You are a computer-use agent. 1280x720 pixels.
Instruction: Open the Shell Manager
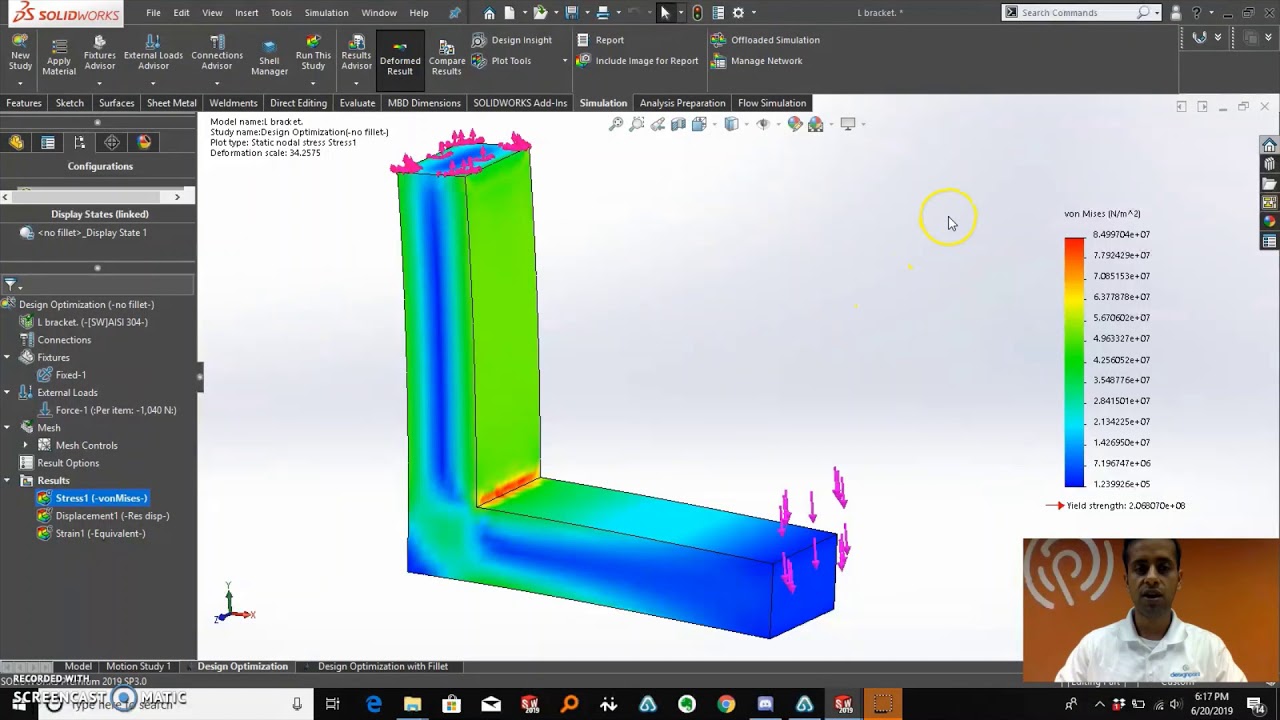coord(269,58)
